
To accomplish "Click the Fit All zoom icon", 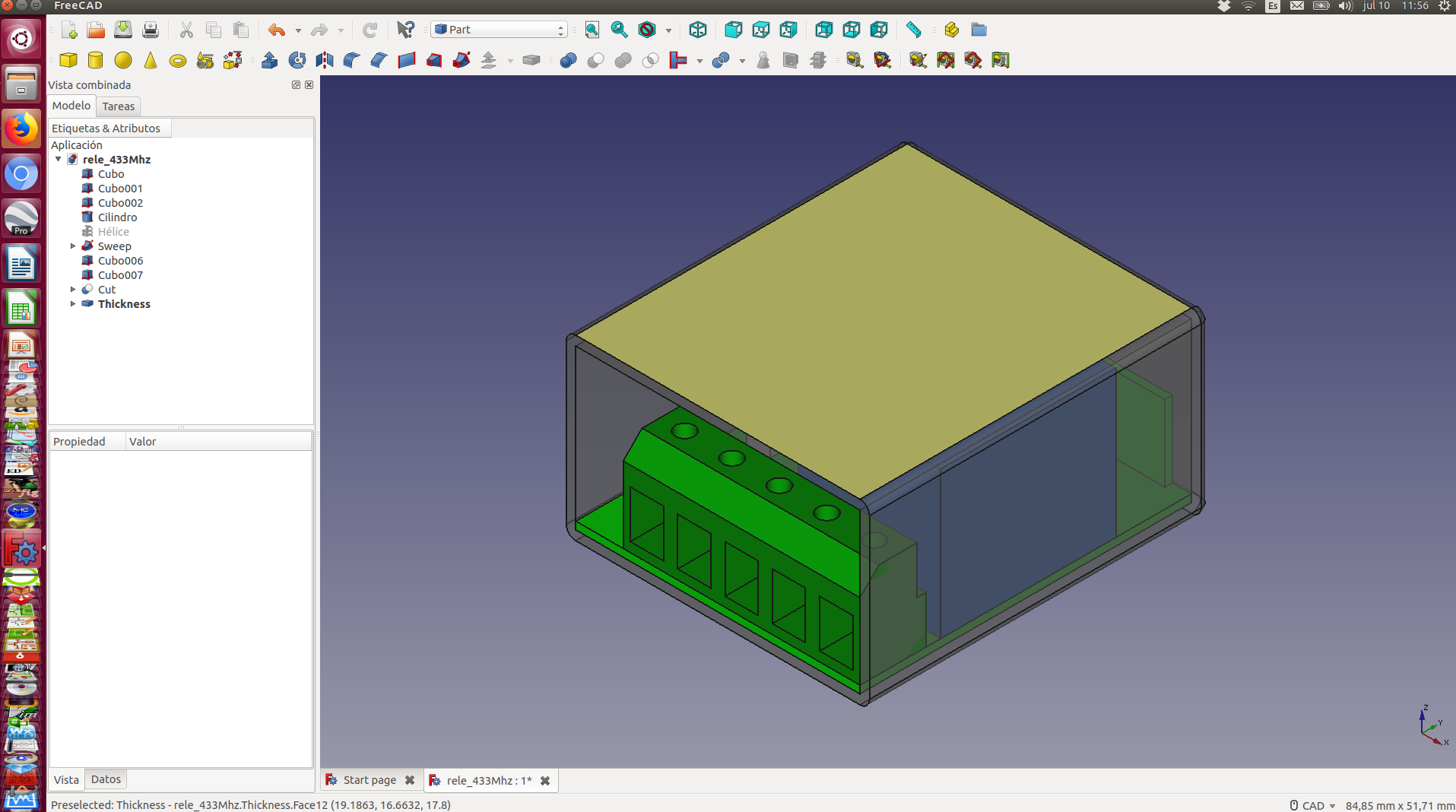I will point(592,30).
